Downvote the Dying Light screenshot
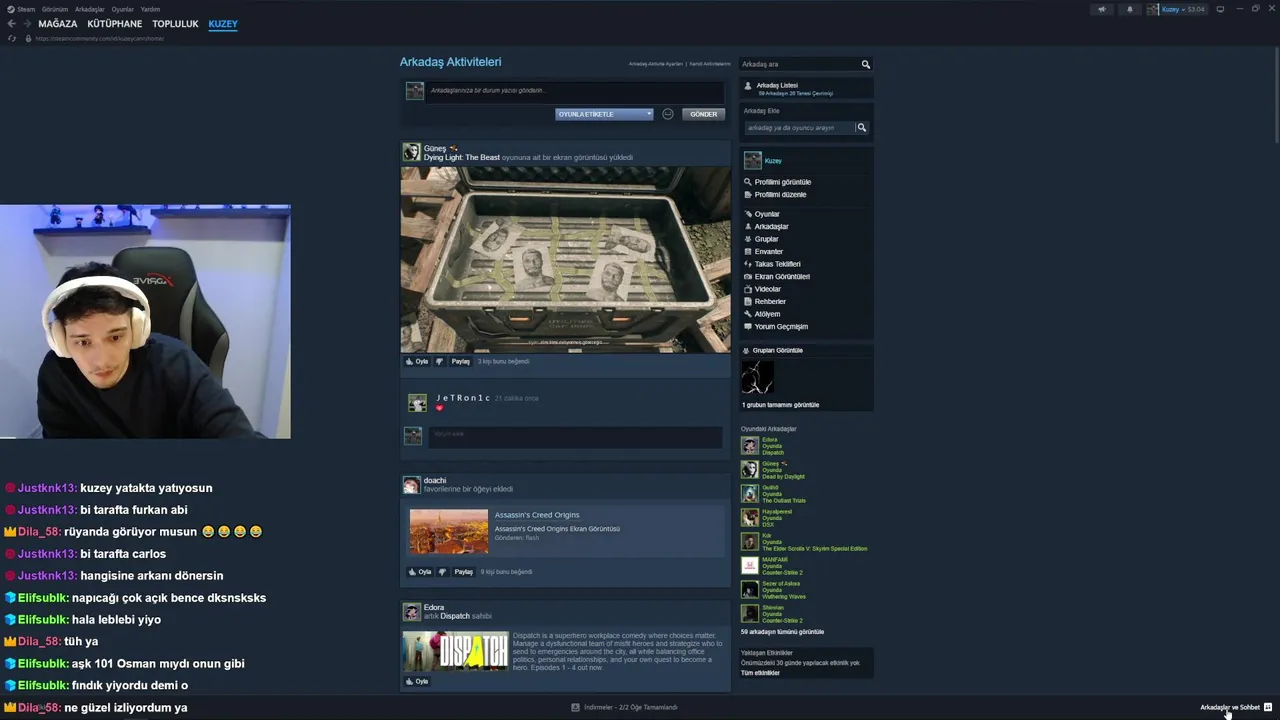The image size is (1280, 720). [x=439, y=361]
